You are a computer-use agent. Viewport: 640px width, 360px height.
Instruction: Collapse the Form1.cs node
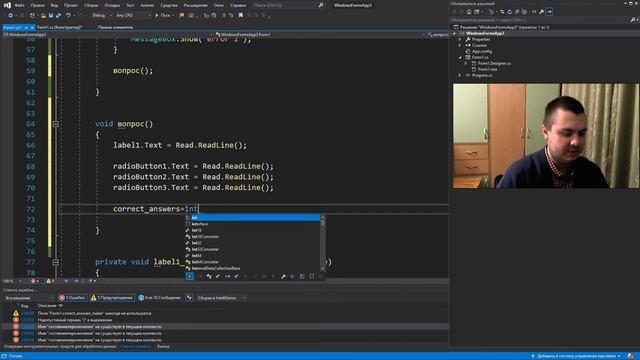[460, 58]
